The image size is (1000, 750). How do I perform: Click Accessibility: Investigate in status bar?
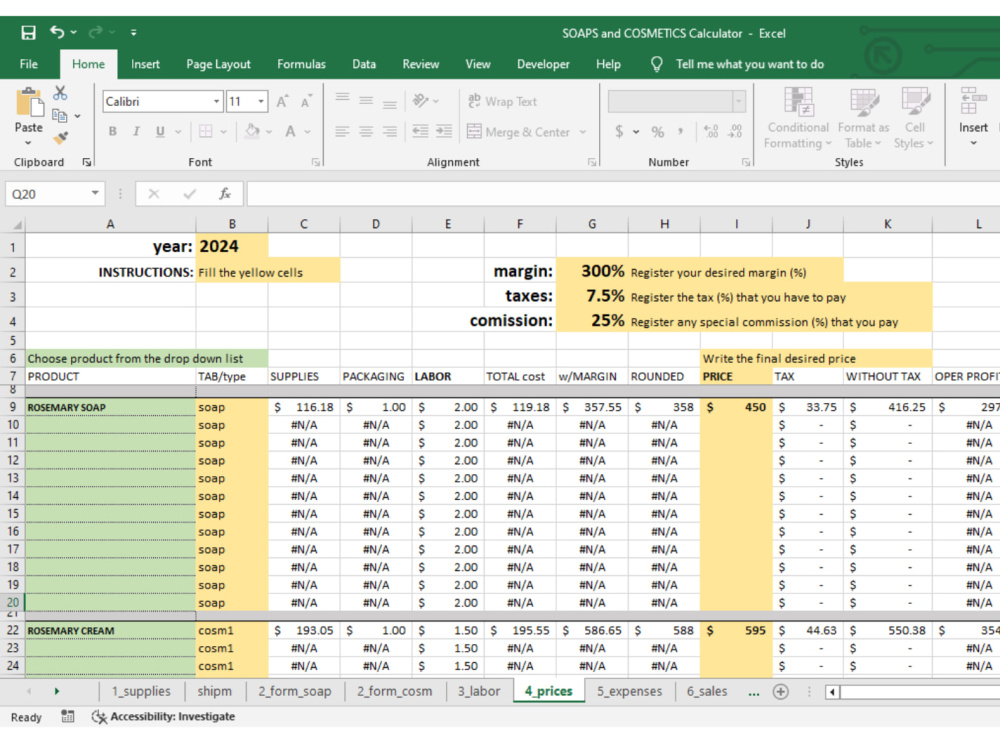pyautogui.click(x=164, y=717)
